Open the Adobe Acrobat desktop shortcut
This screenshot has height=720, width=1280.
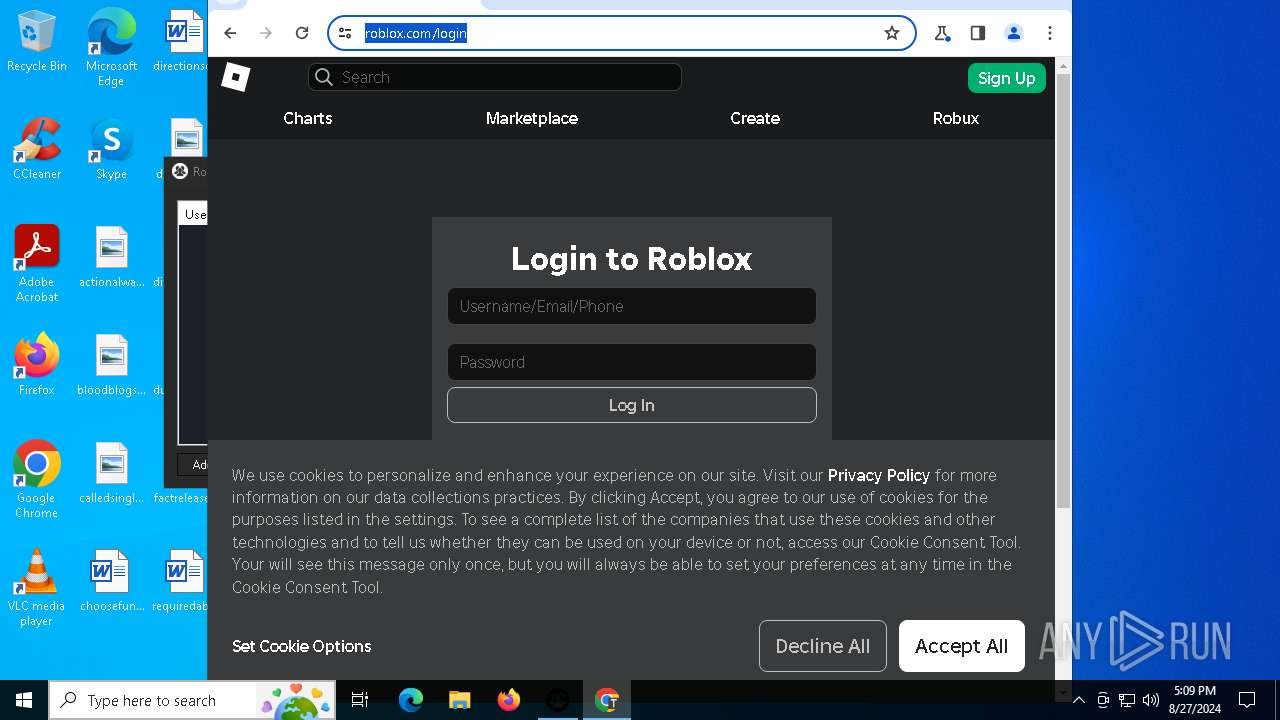click(x=37, y=264)
